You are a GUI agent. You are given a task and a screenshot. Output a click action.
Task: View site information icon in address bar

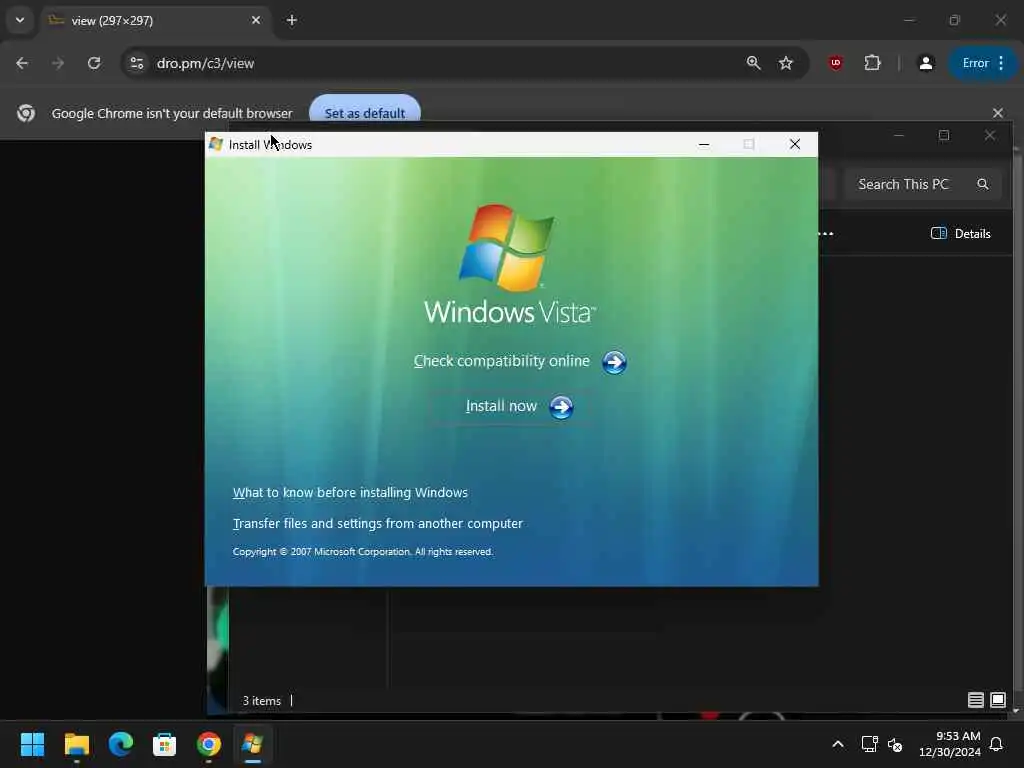[x=136, y=63]
